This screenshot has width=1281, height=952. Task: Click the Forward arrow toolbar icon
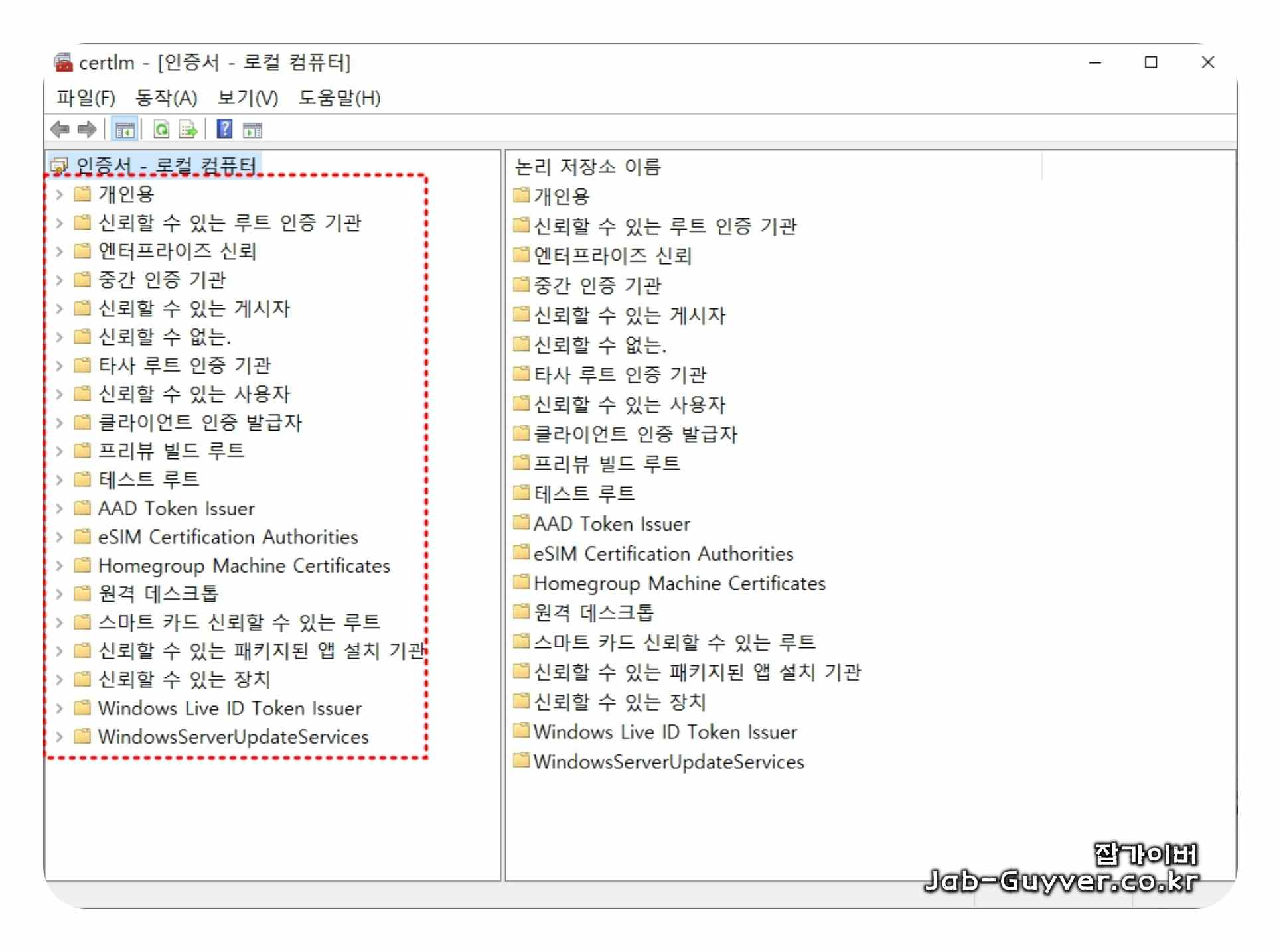pos(87,129)
